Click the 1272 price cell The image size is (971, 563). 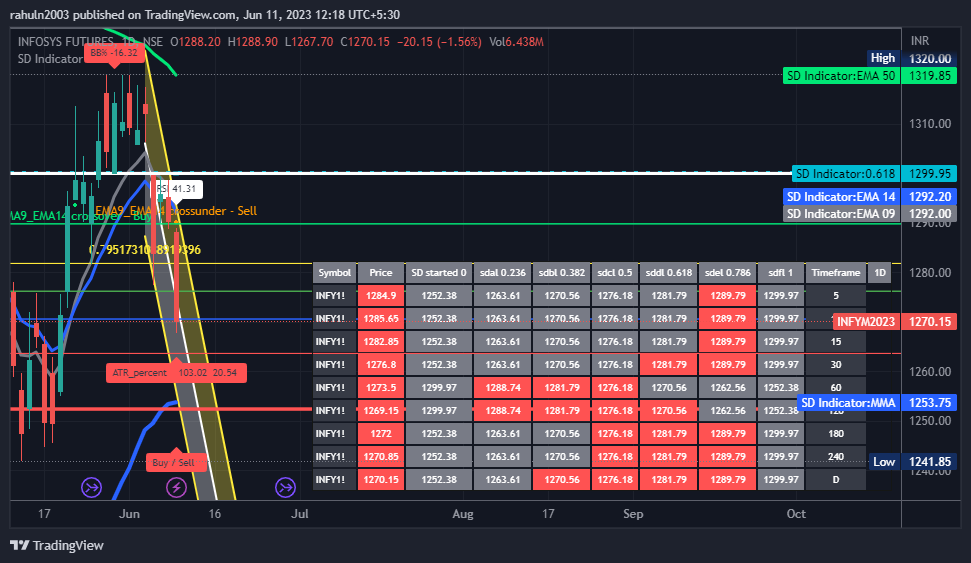tap(381, 434)
